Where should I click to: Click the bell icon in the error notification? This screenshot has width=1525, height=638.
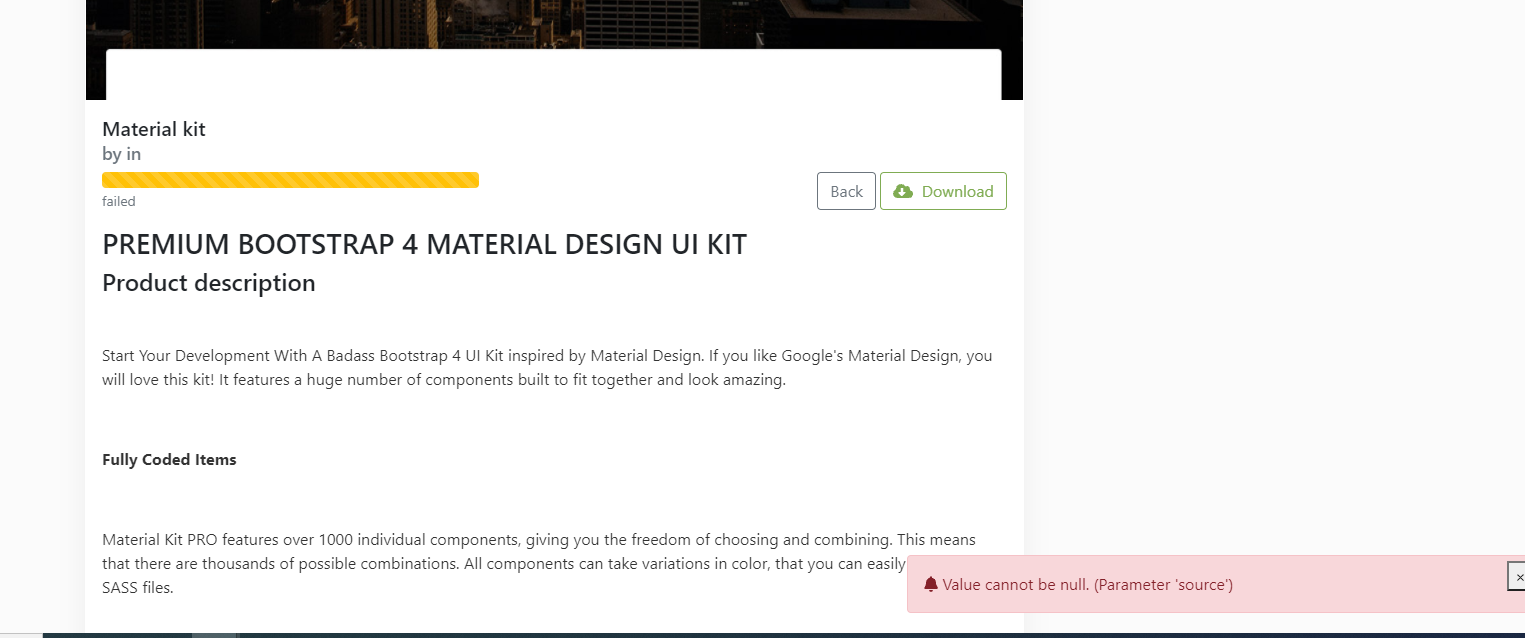pyautogui.click(x=932, y=584)
